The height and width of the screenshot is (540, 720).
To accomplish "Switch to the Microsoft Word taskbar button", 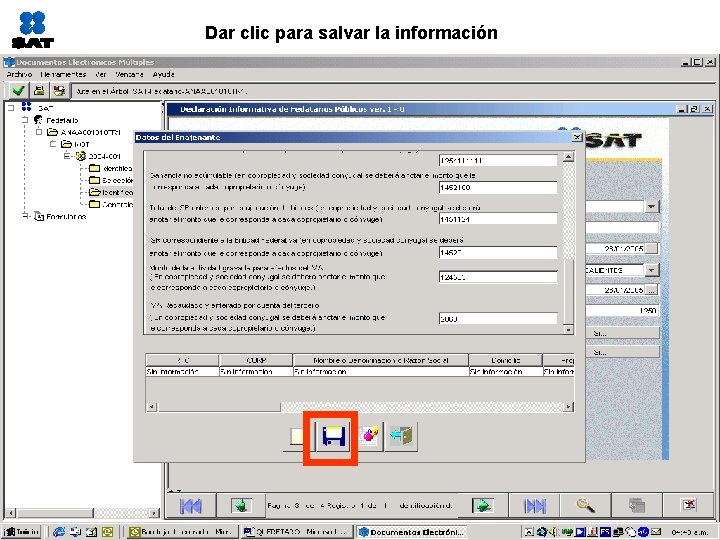I will click(297, 532).
